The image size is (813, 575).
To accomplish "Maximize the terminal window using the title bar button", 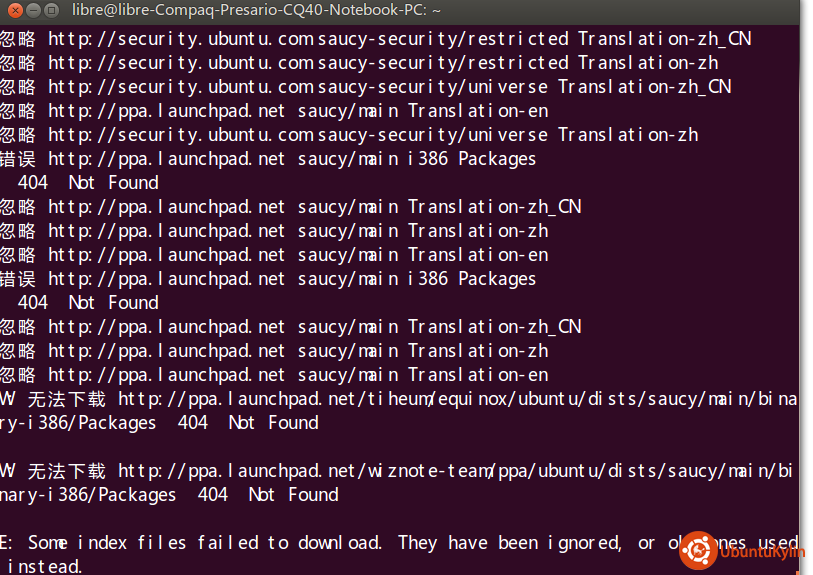I will [52, 10].
